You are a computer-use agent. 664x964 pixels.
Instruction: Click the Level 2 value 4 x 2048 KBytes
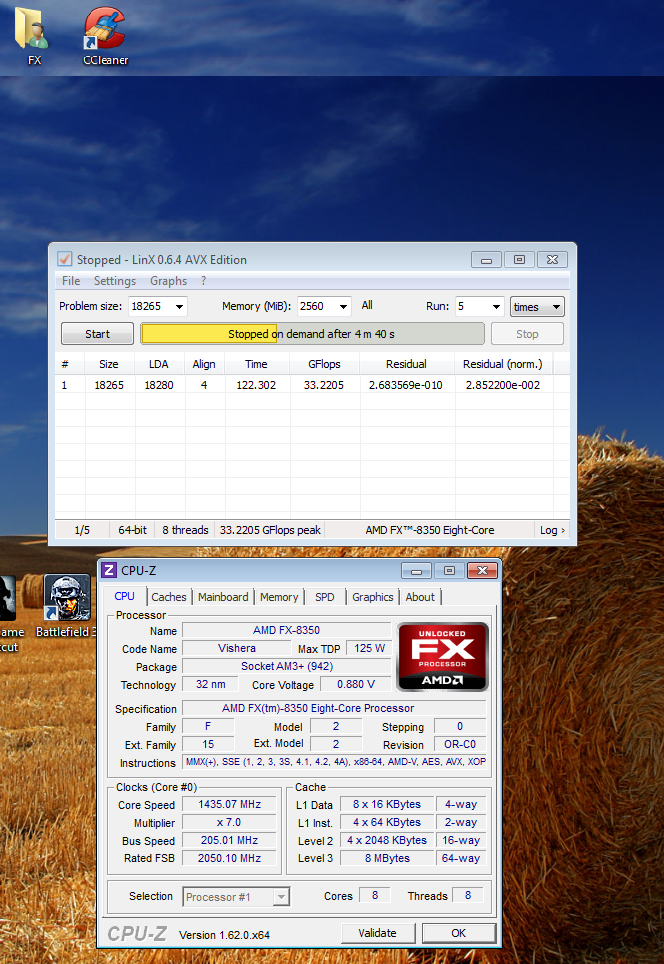[387, 840]
